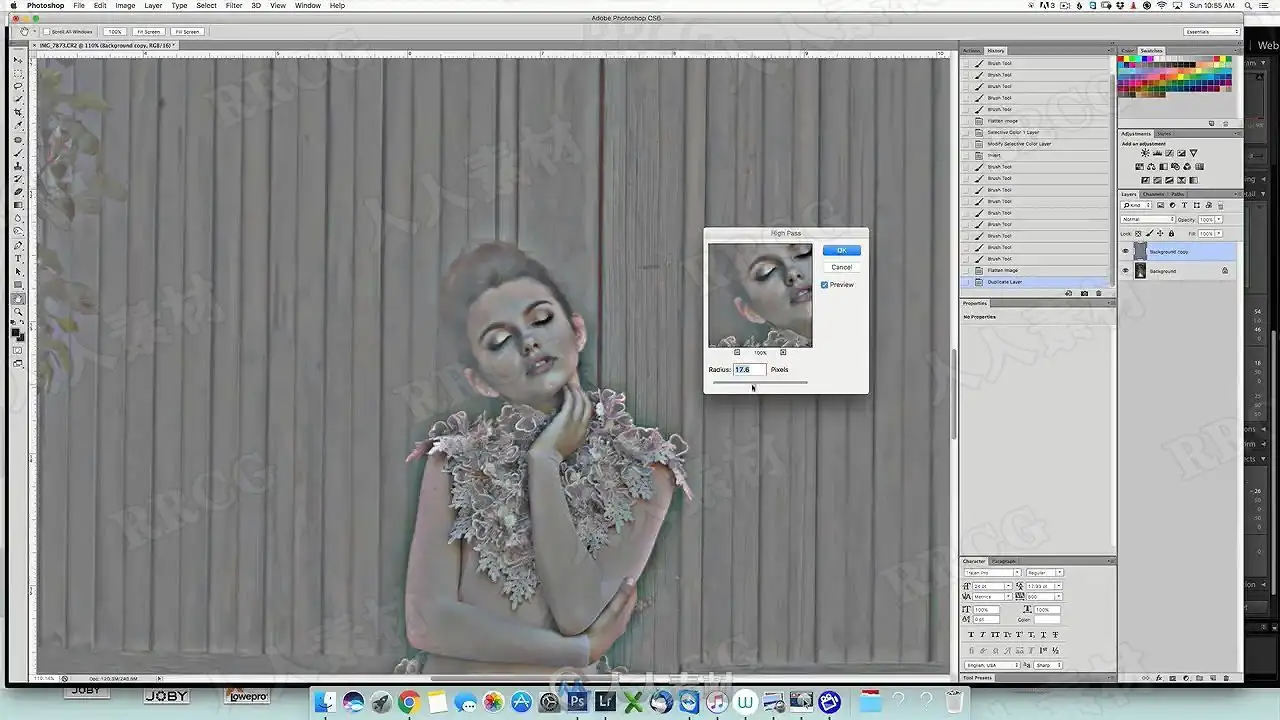Toggle pixel layer filter in Layers panel
The image size is (1280, 720).
pyautogui.click(x=1160, y=205)
